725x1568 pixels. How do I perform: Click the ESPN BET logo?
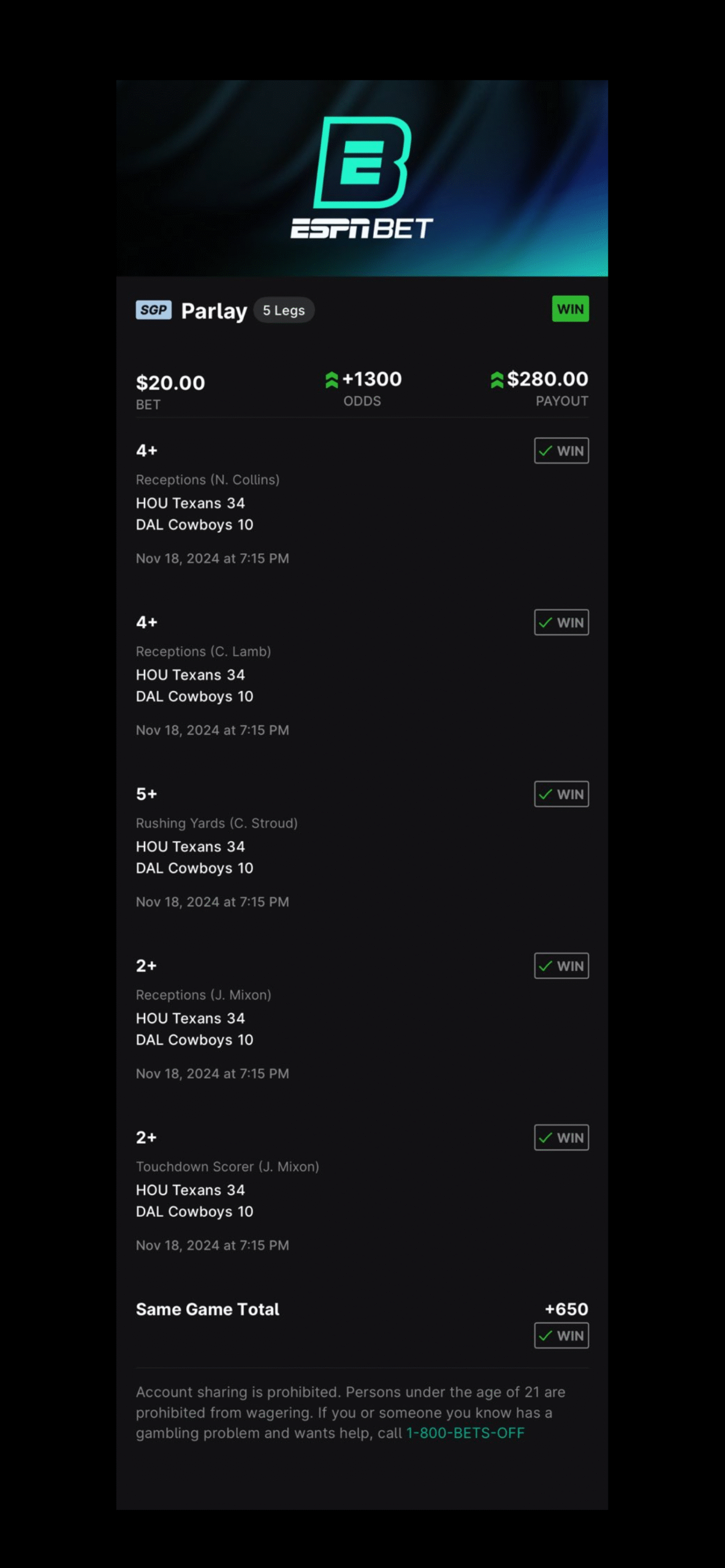[x=362, y=178]
